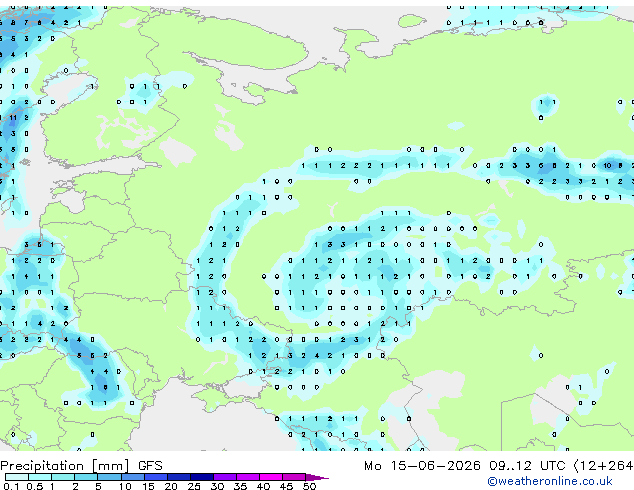Click the '0.5' legend scale label
The width and height of the screenshot is (634, 490).
click(x=35, y=486)
